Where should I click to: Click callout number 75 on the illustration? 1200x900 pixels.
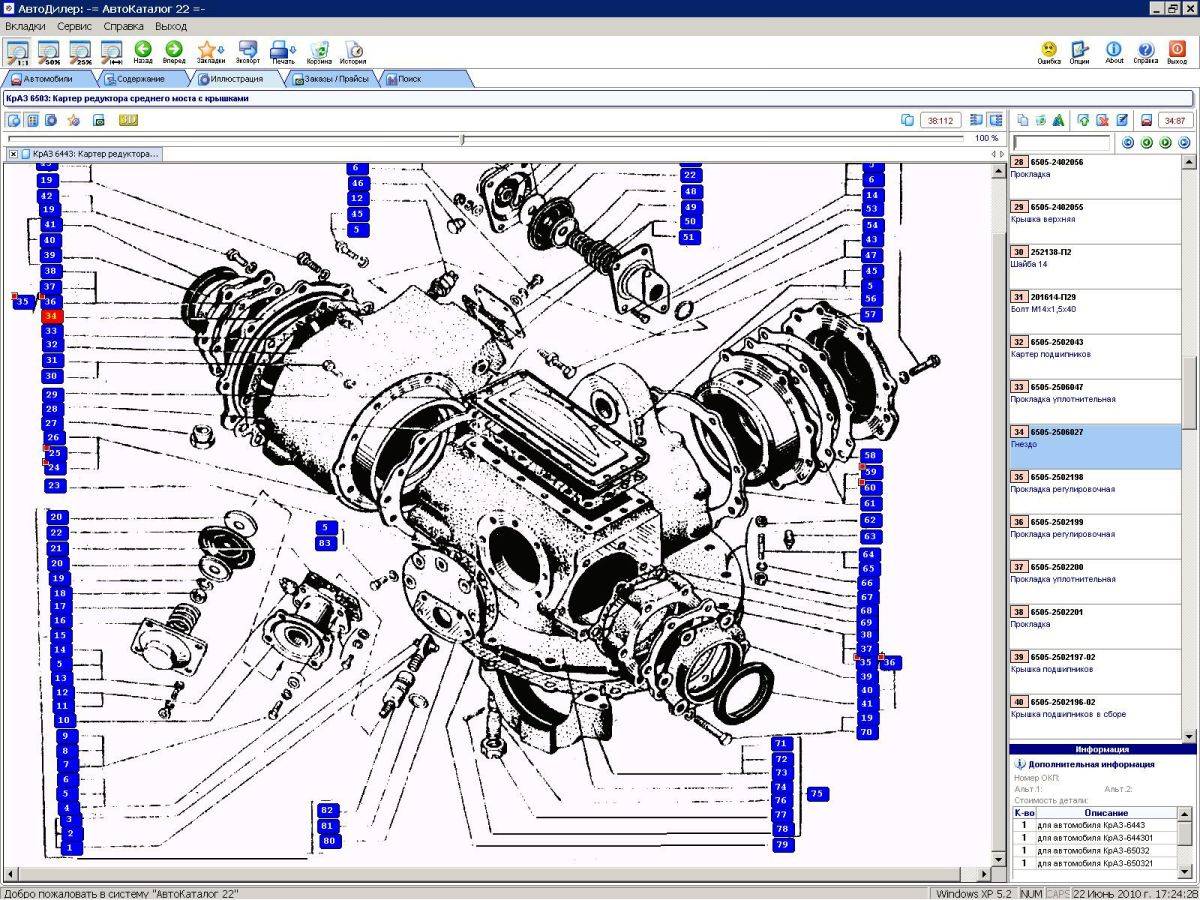tap(817, 794)
